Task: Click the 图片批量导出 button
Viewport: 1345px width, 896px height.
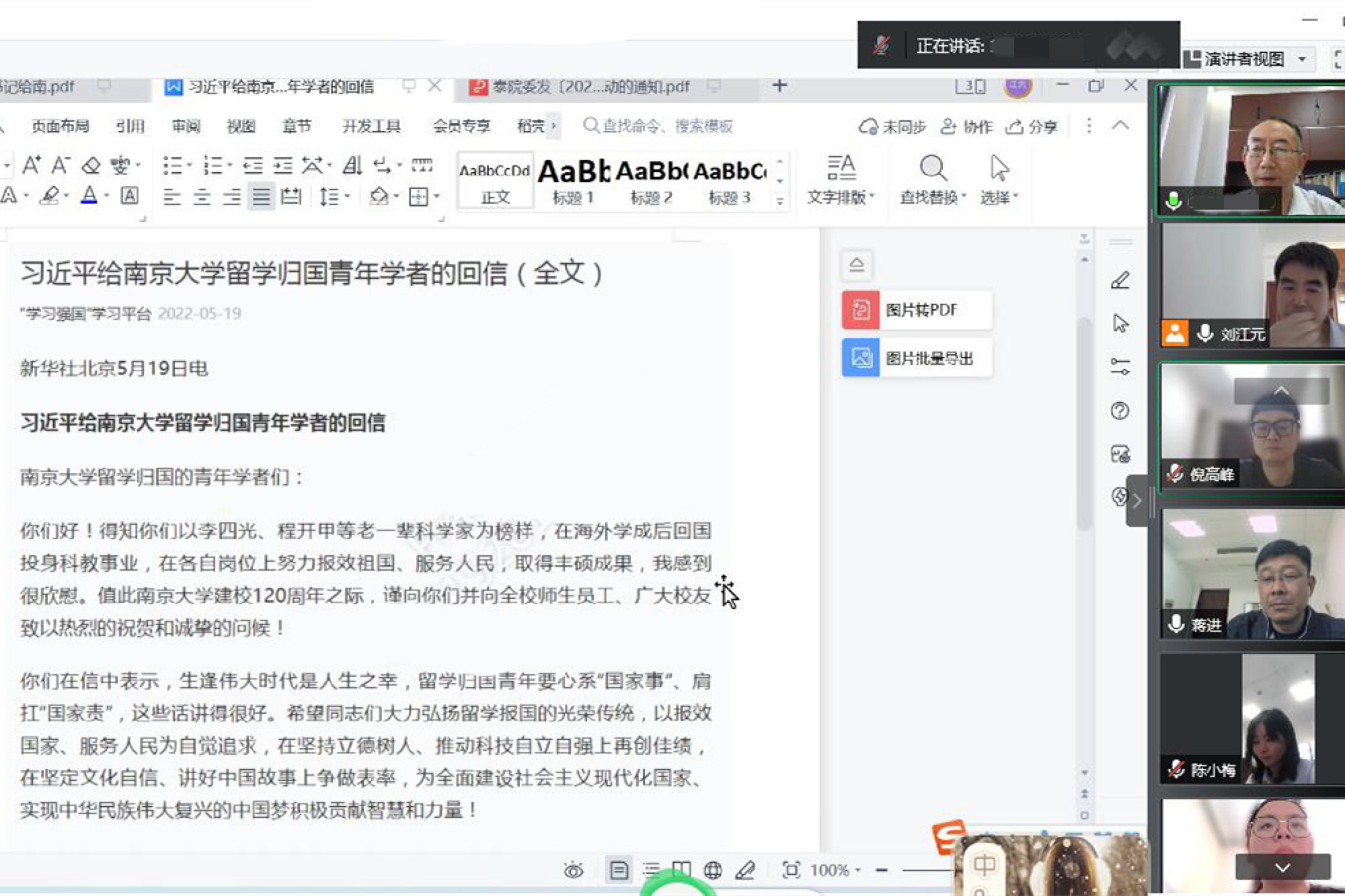Action: coord(917,358)
